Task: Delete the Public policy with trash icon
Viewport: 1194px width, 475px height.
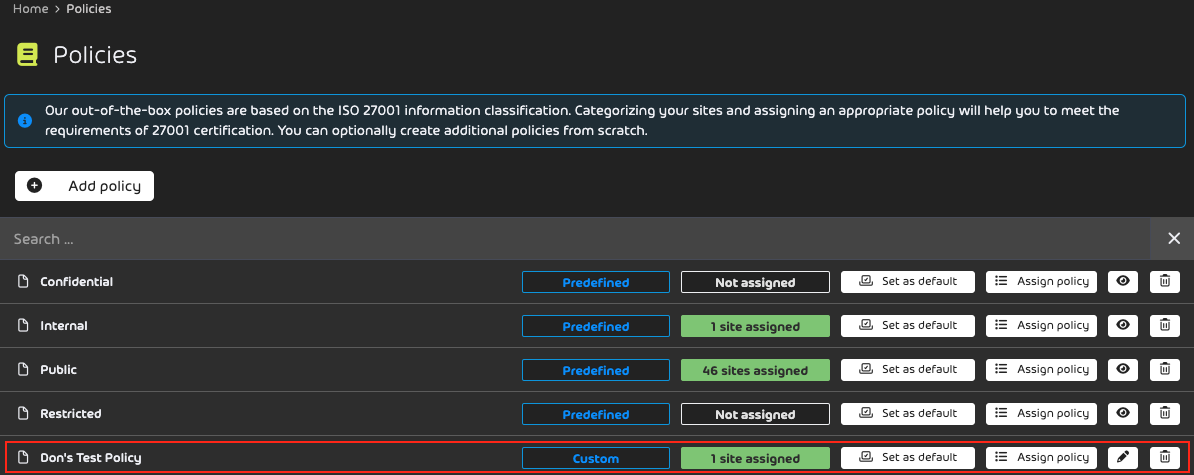Action: coord(1164,370)
